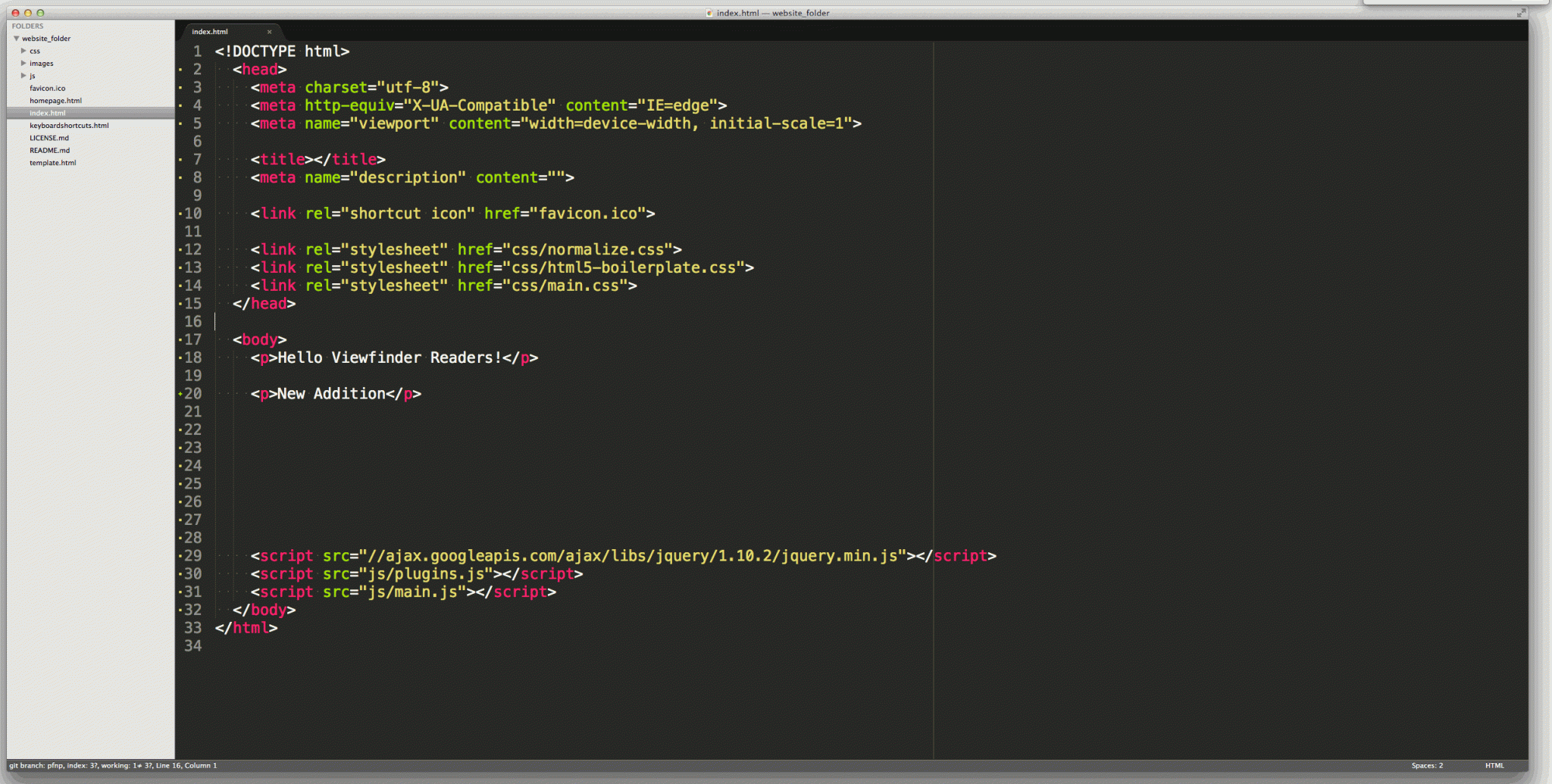The image size is (1552, 784).
Task: Open keyboardshortcuts.html from the sidebar
Action: [67, 125]
